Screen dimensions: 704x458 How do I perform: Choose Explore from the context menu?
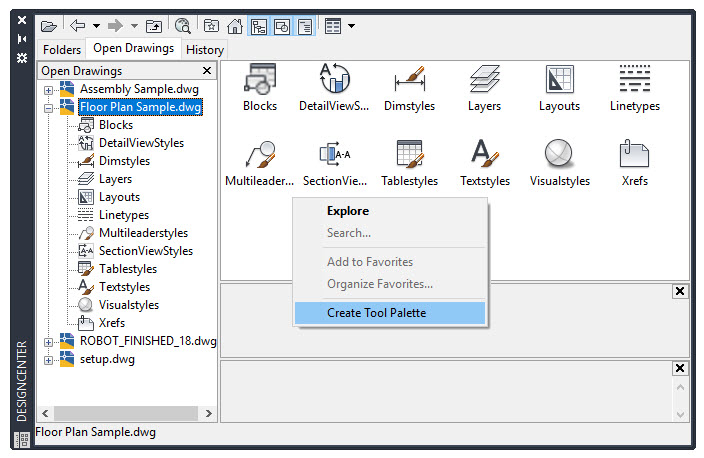[x=390, y=211]
